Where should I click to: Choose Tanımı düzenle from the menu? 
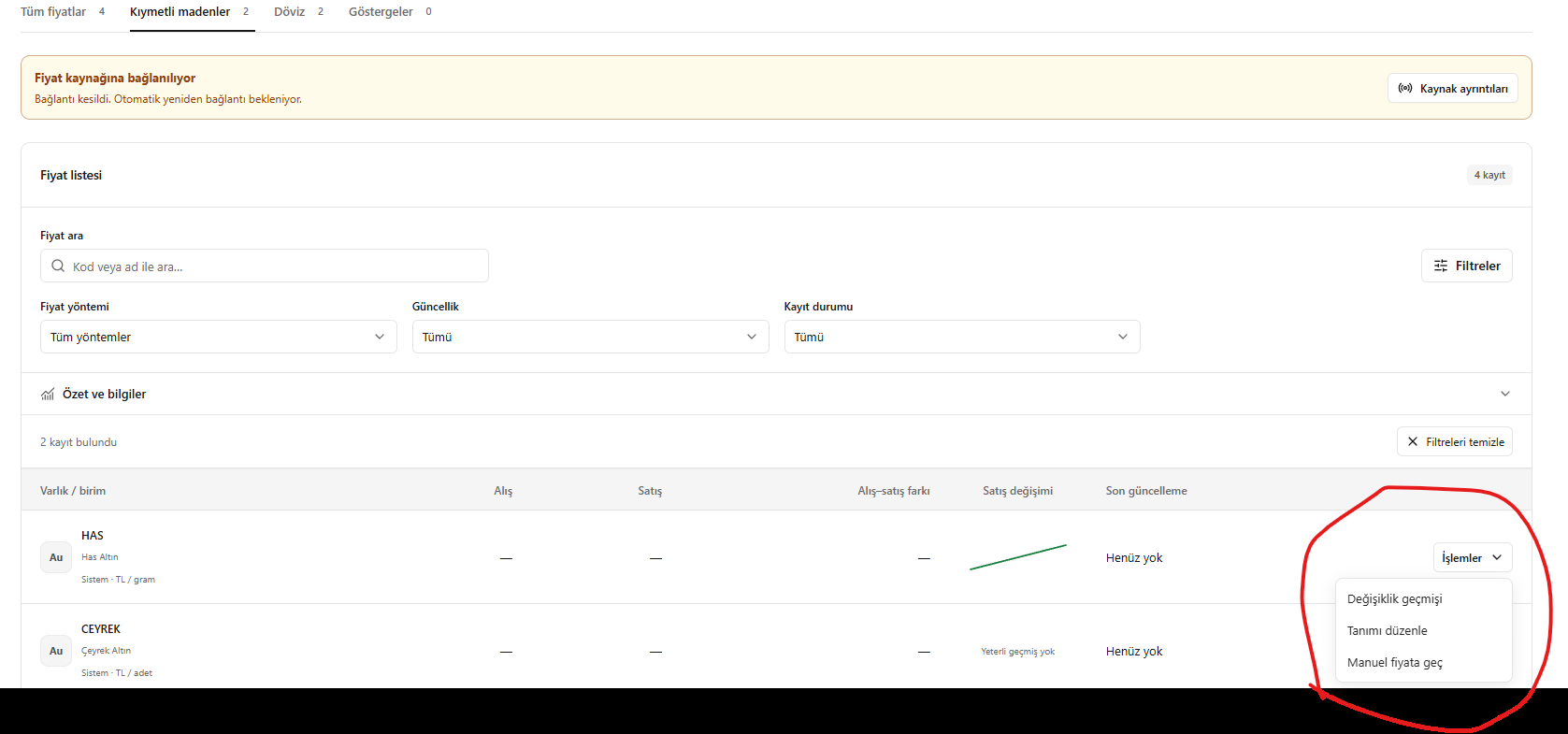(x=1424, y=630)
